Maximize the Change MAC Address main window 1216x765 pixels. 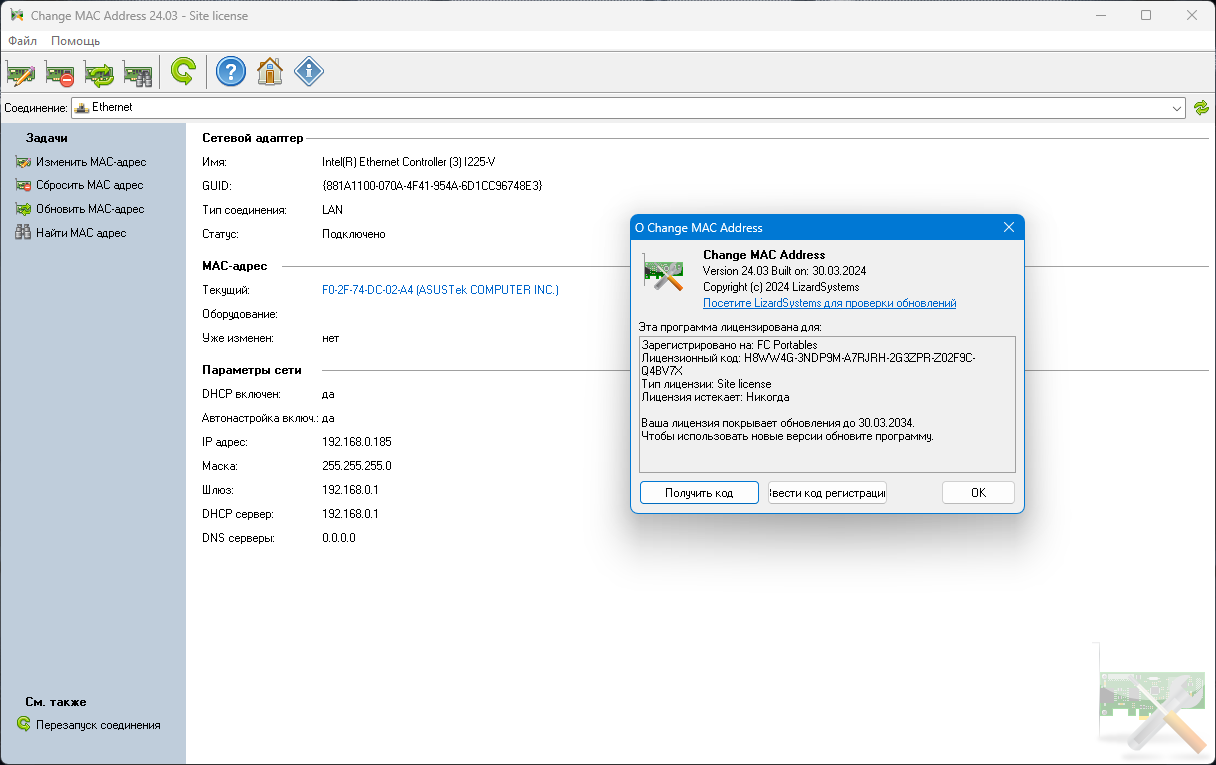tap(1146, 15)
